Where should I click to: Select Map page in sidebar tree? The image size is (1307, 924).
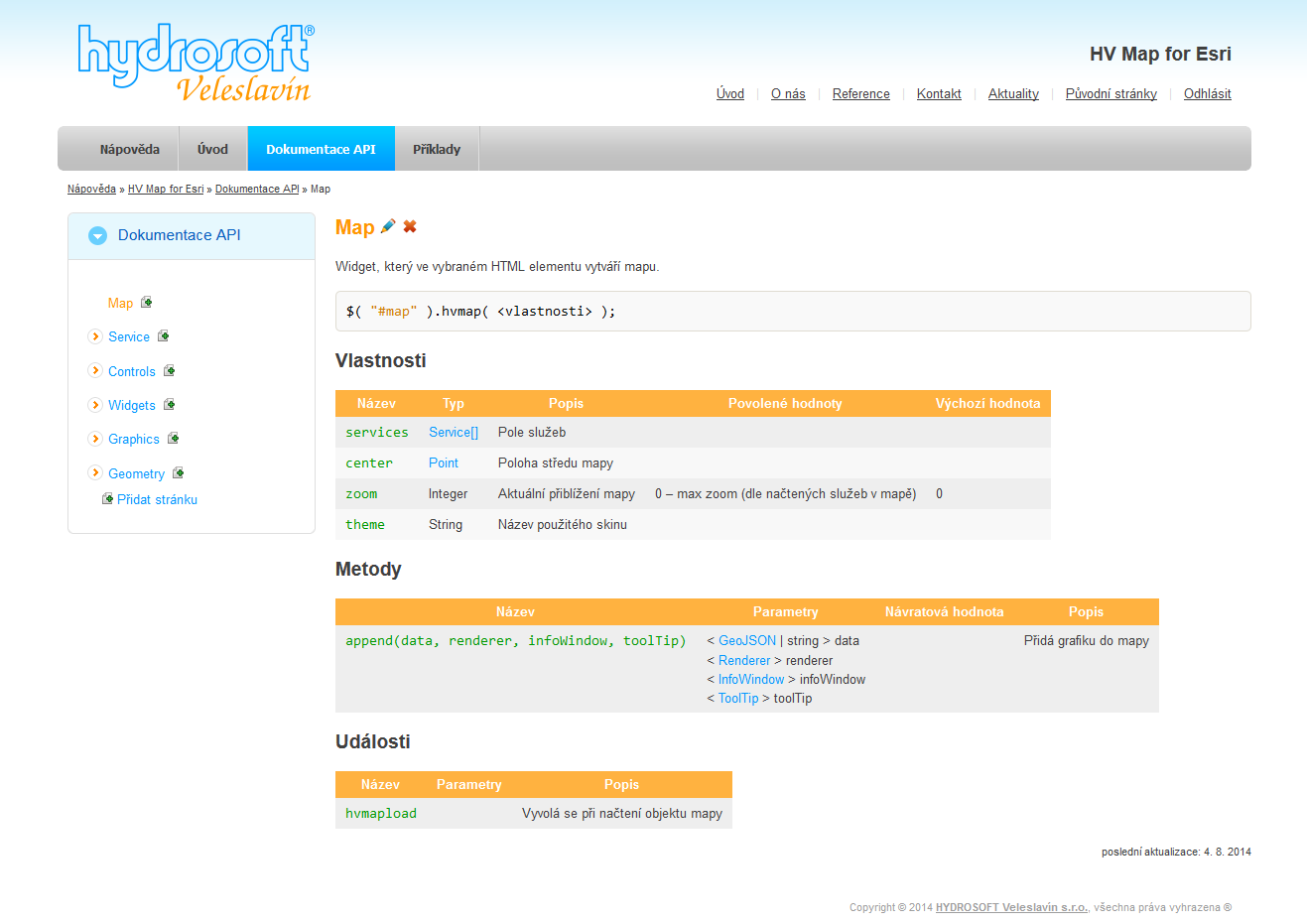120,303
